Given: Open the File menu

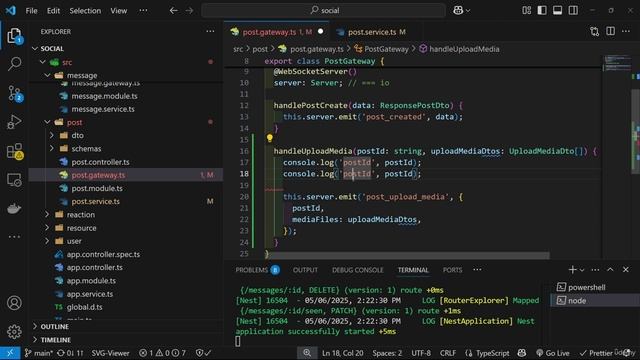Looking at the screenshot, I should tap(31, 11).
